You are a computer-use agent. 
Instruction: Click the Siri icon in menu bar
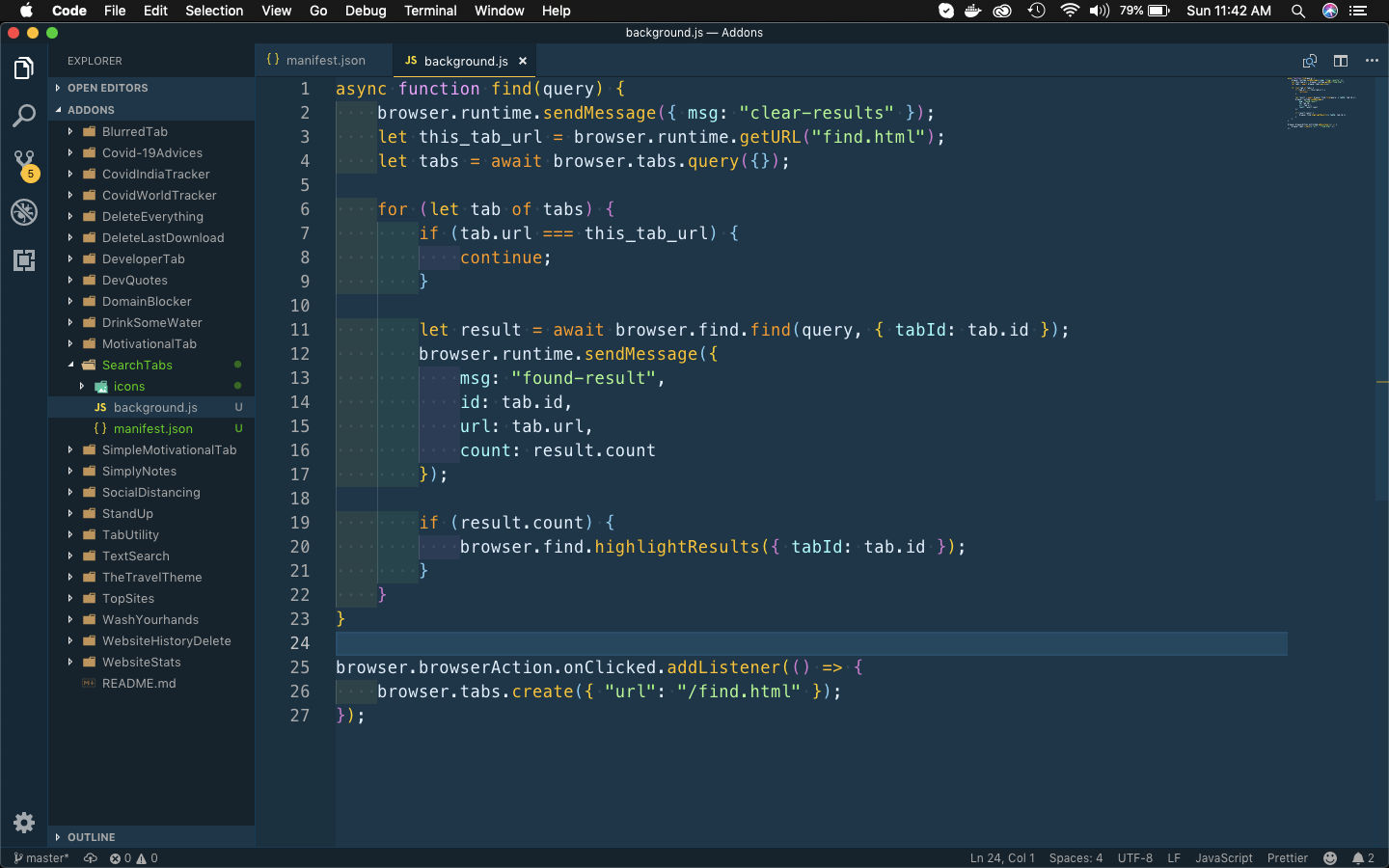pos(1330,11)
